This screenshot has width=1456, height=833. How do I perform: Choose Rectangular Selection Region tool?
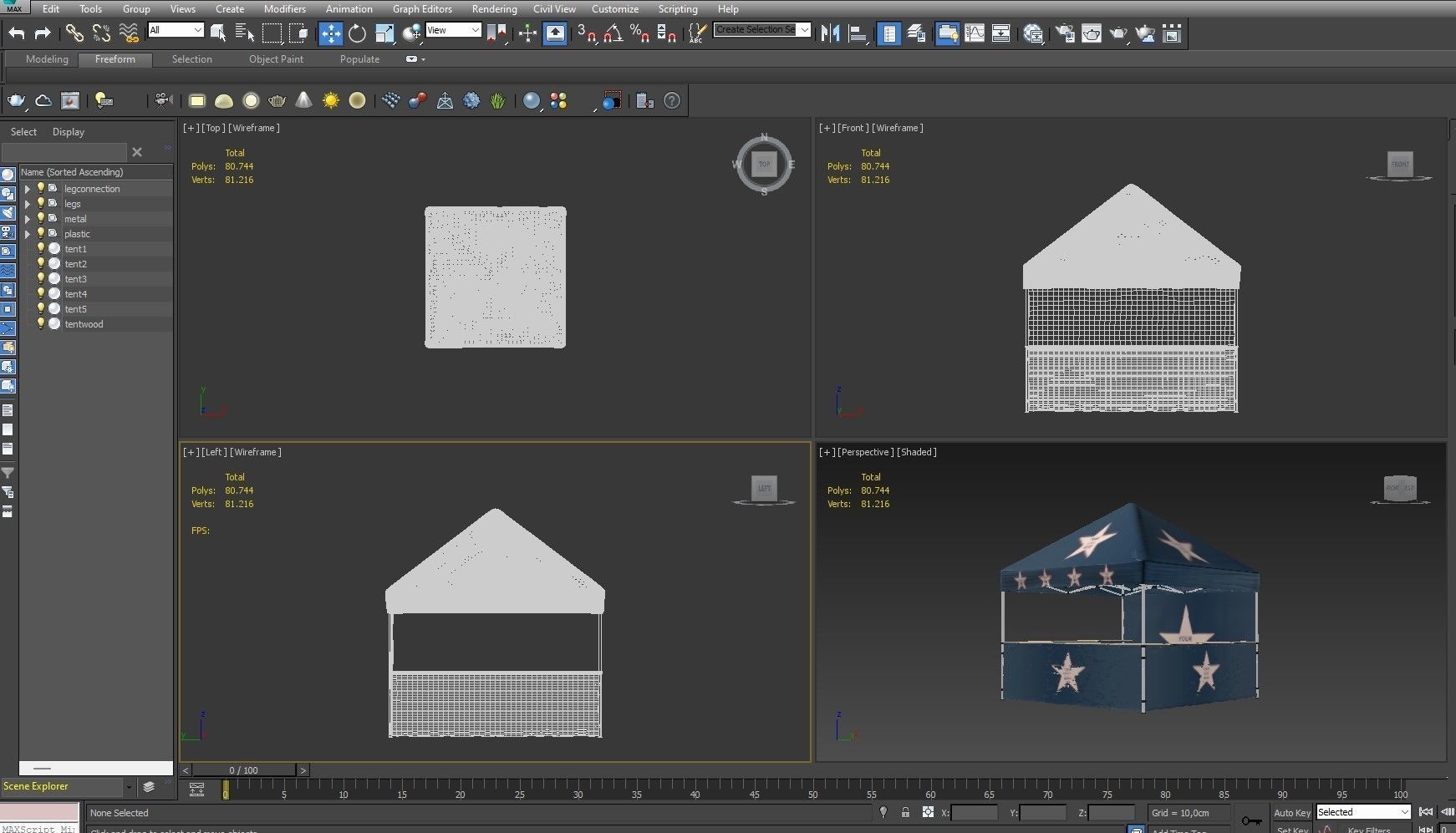[272, 33]
